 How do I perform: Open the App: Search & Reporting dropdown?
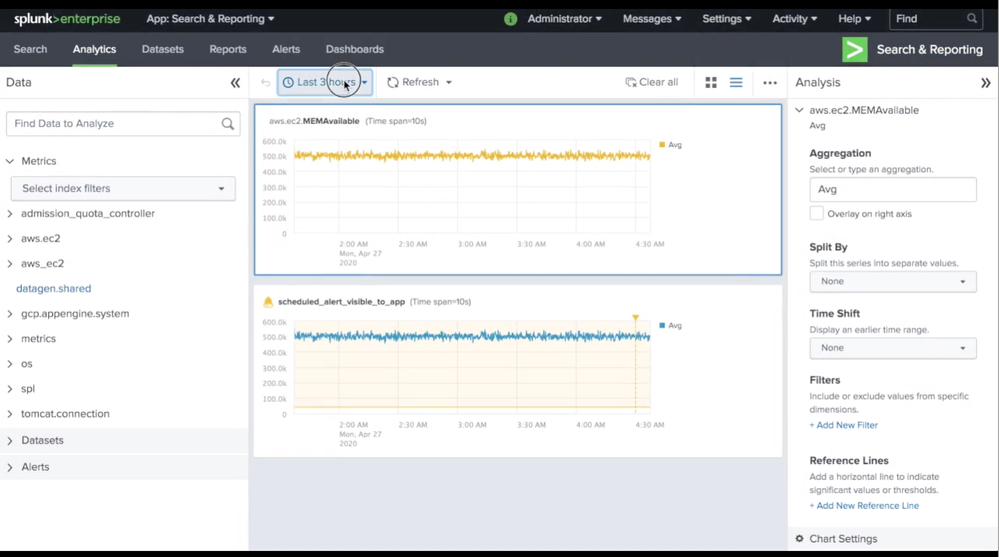[210, 18]
